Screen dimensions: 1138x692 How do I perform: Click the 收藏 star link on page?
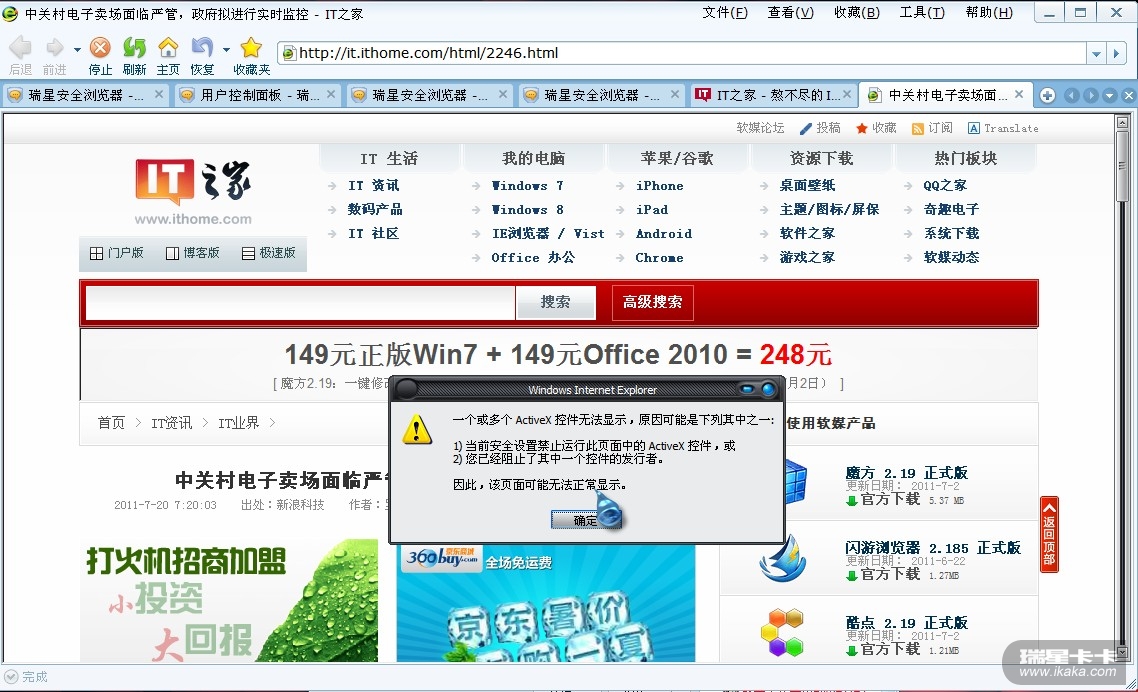(x=876, y=128)
